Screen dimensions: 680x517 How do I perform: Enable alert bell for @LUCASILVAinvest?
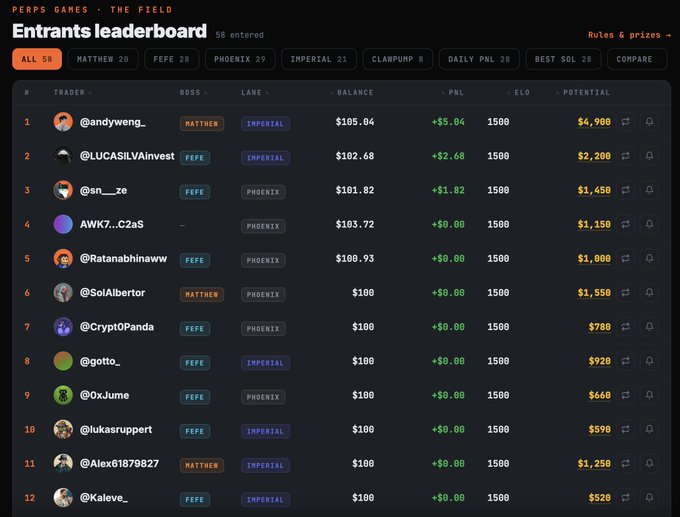pos(649,156)
